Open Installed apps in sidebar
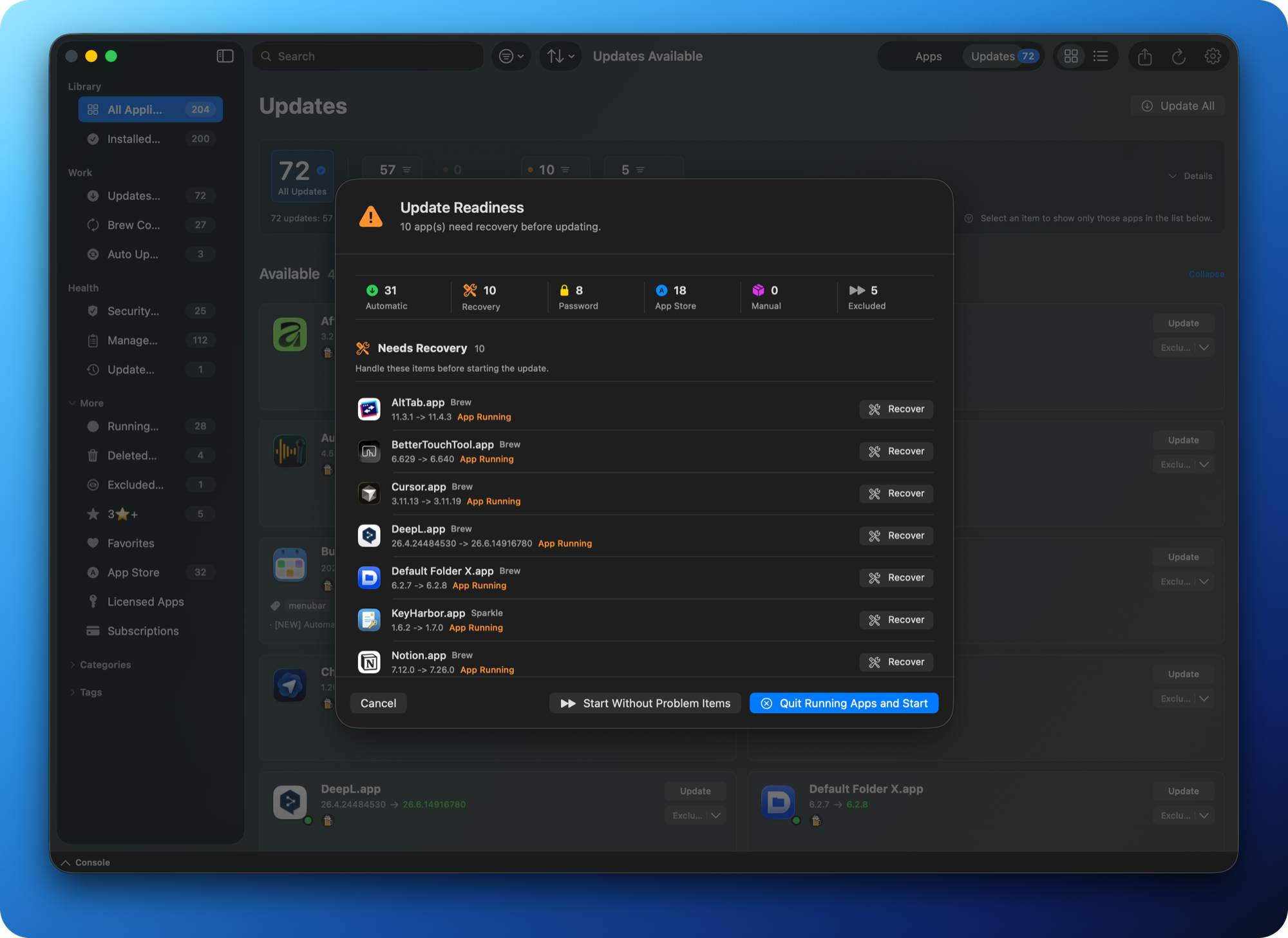1288x938 pixels. (150, 139)
